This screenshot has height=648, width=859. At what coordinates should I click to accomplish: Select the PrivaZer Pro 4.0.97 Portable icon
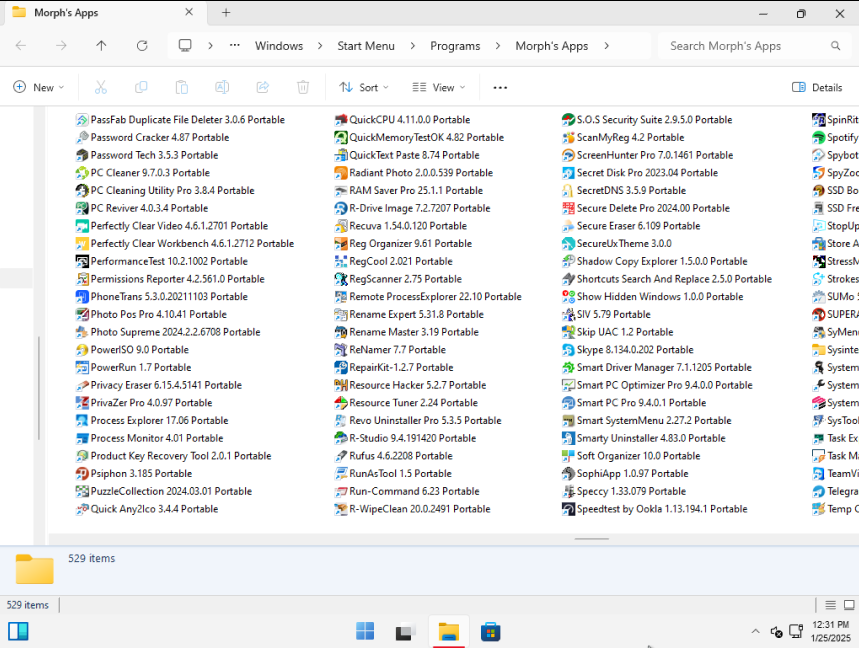click(82, 403)
